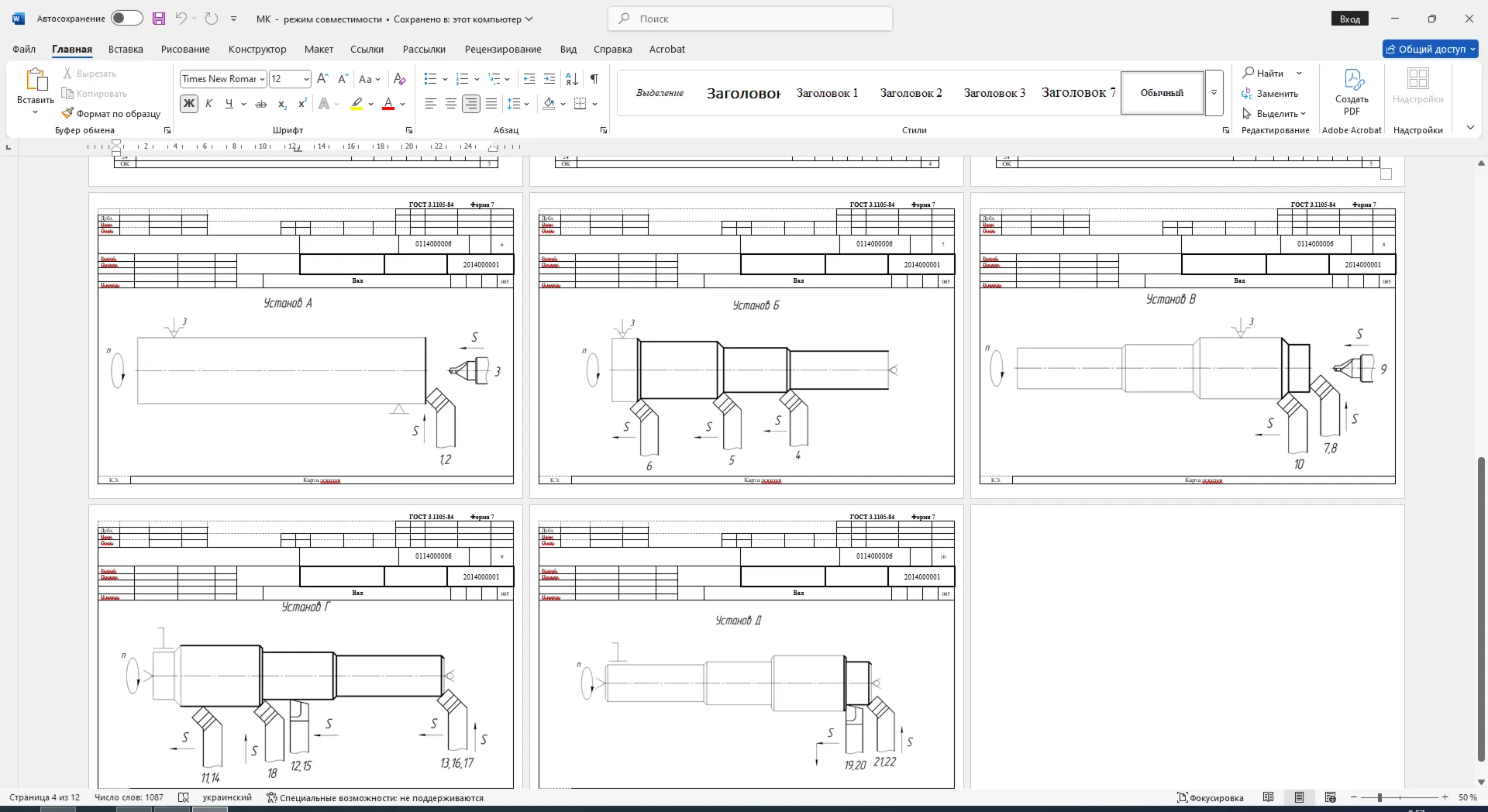Viewport: 1488px width, 812px height.
Task: Click the clear all formatting icon
Action: tap(399, 79)
